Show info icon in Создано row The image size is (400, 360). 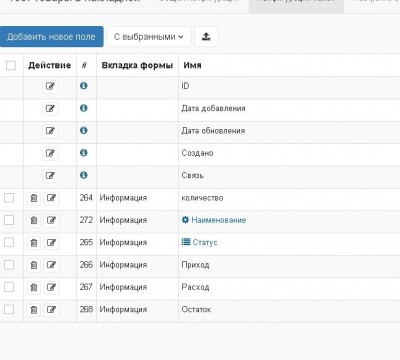[x=84, y=153]
